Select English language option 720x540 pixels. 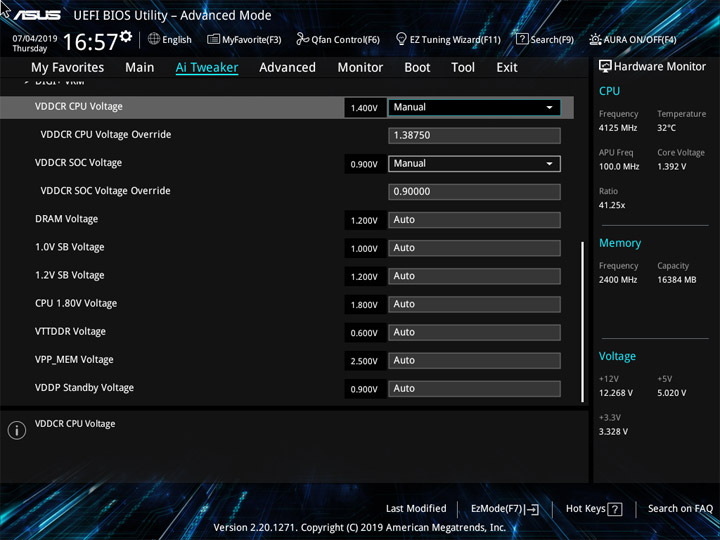[x=177, y=39]
